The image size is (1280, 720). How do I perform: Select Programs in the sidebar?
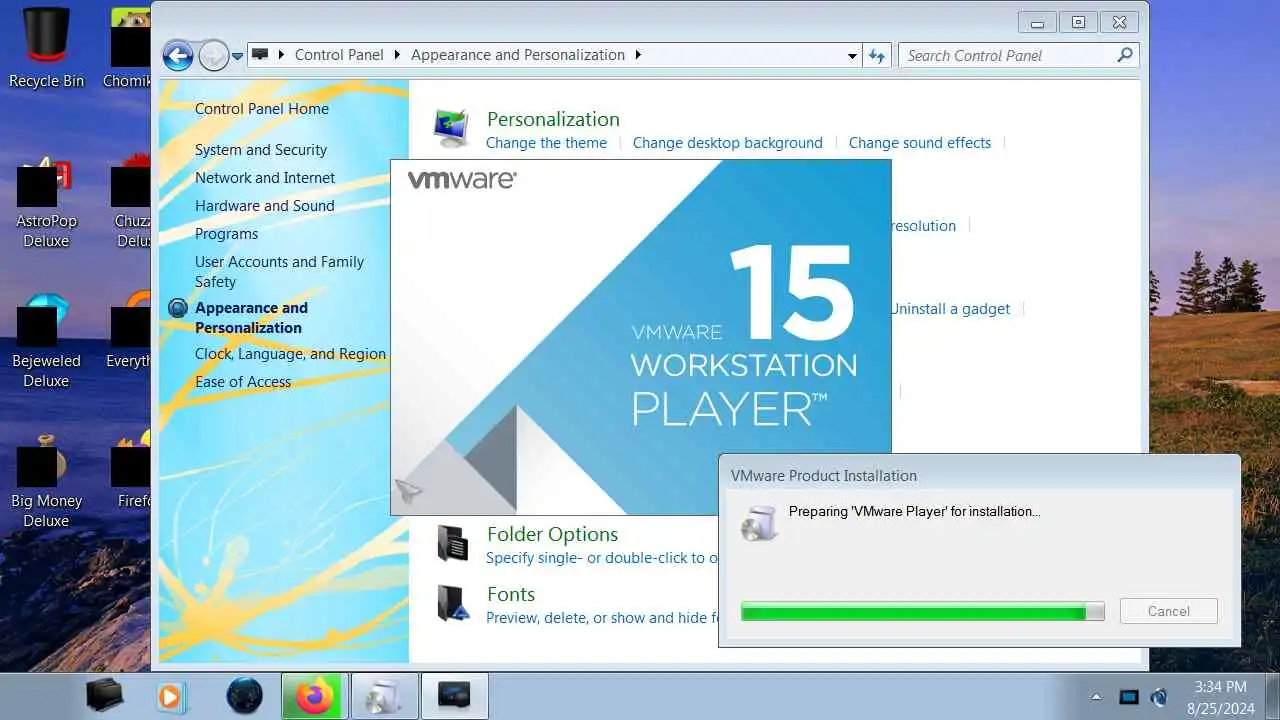tap(226, 234)
